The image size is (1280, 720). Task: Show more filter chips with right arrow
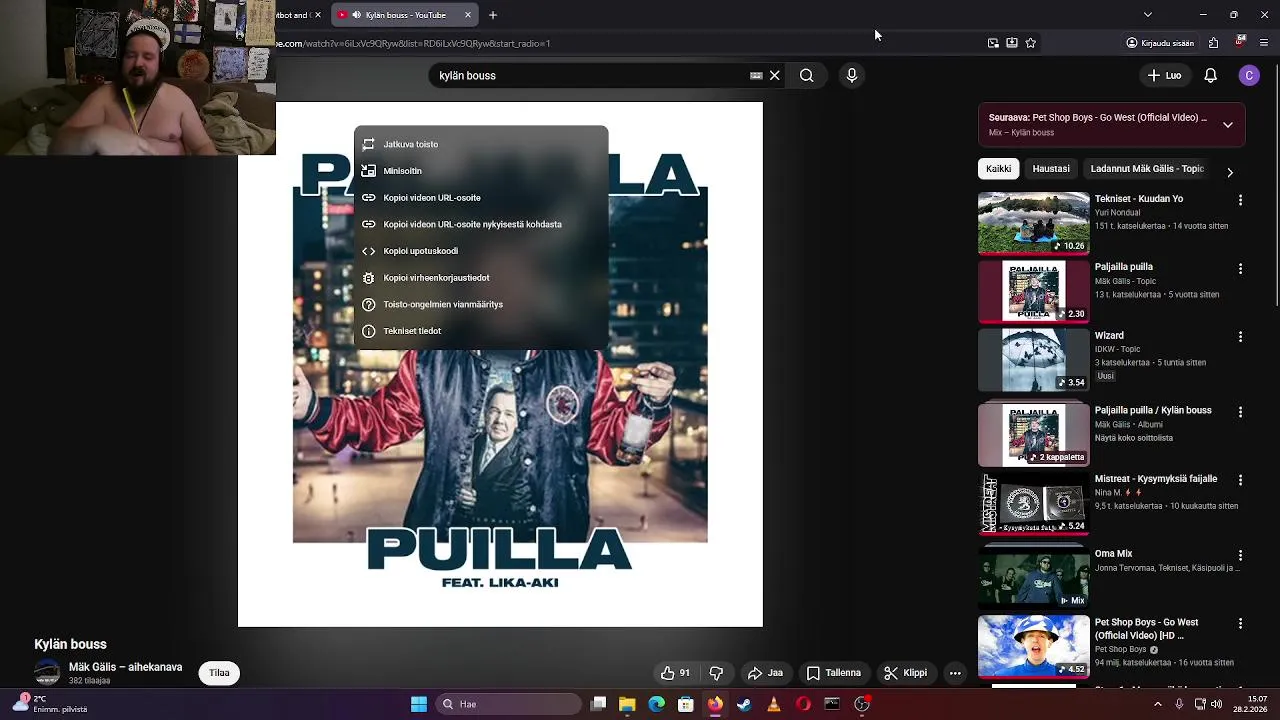(x=1230, y=172)
